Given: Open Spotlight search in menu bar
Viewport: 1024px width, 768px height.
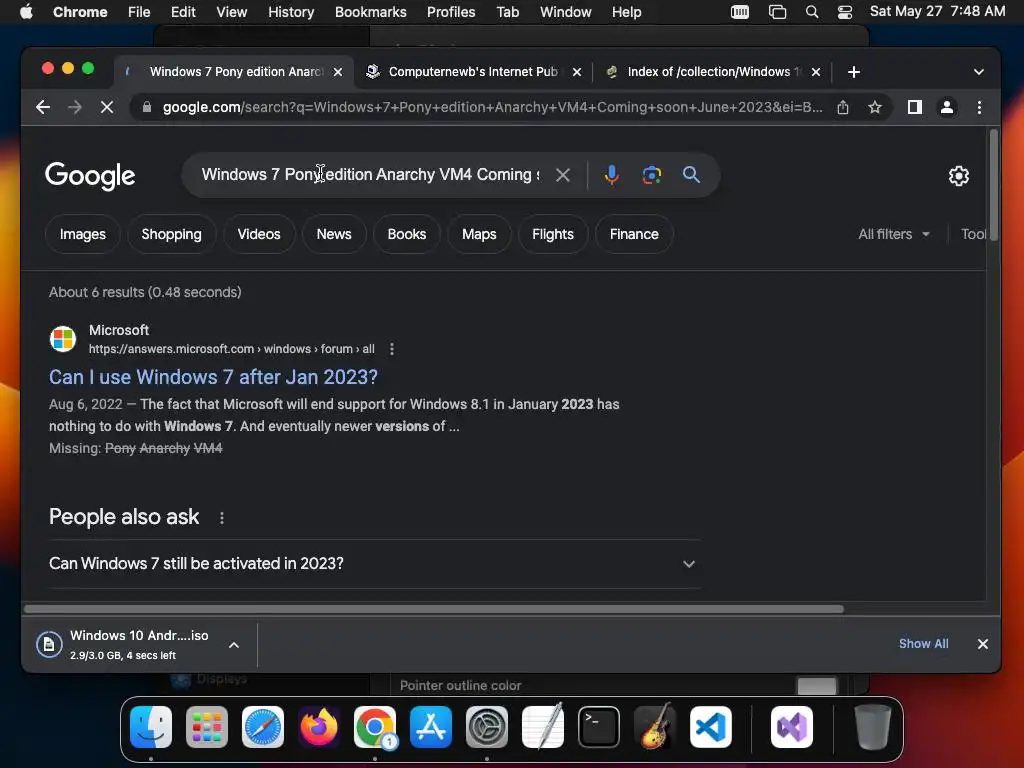Looking at the screenshot, I should pos(812,12).
